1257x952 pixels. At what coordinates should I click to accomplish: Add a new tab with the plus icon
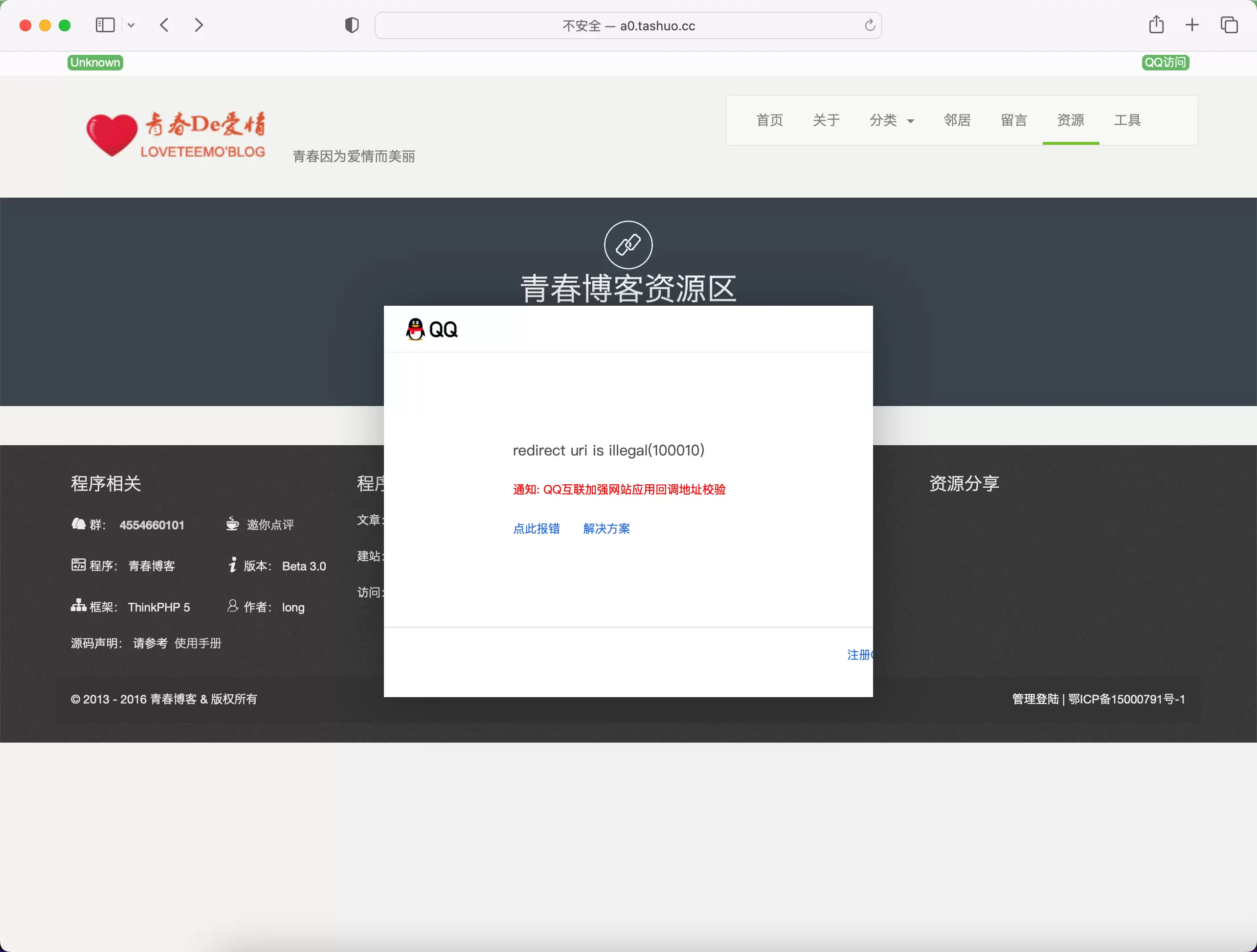(1192, 25)
